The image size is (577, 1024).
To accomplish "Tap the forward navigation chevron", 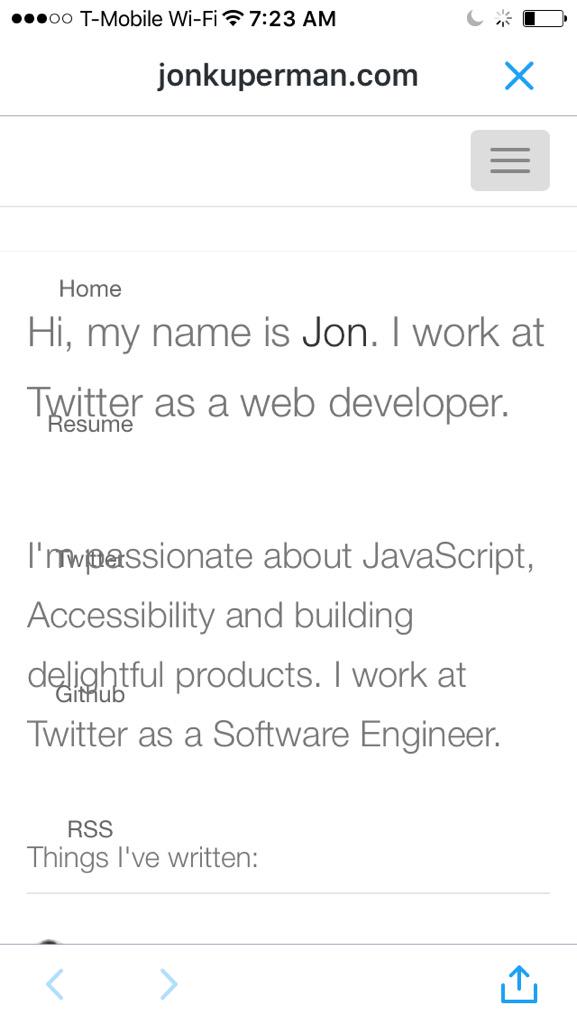I will [168, 985].
